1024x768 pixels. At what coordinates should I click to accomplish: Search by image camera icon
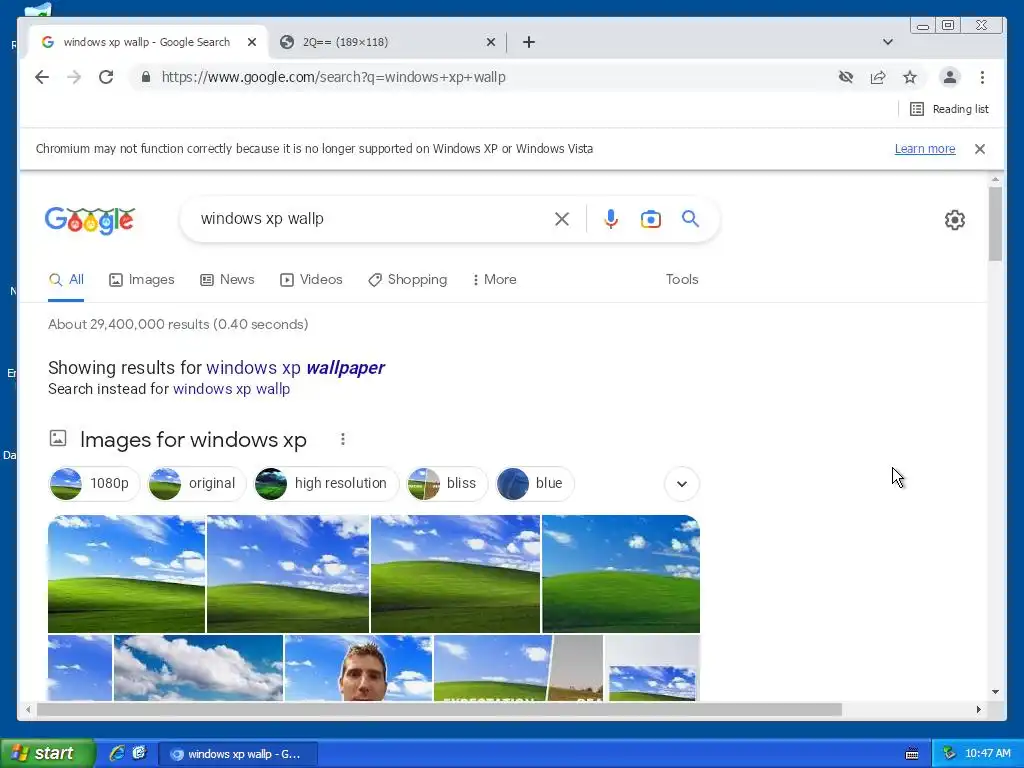pyautogui.click(x=650, y=219)
